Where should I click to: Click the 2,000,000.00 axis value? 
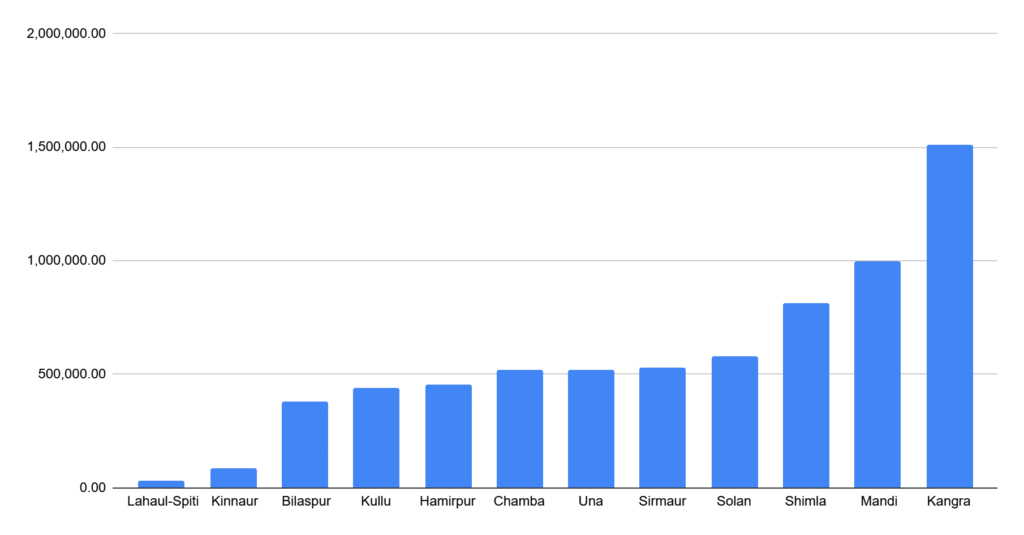click(x=66, y=33)
